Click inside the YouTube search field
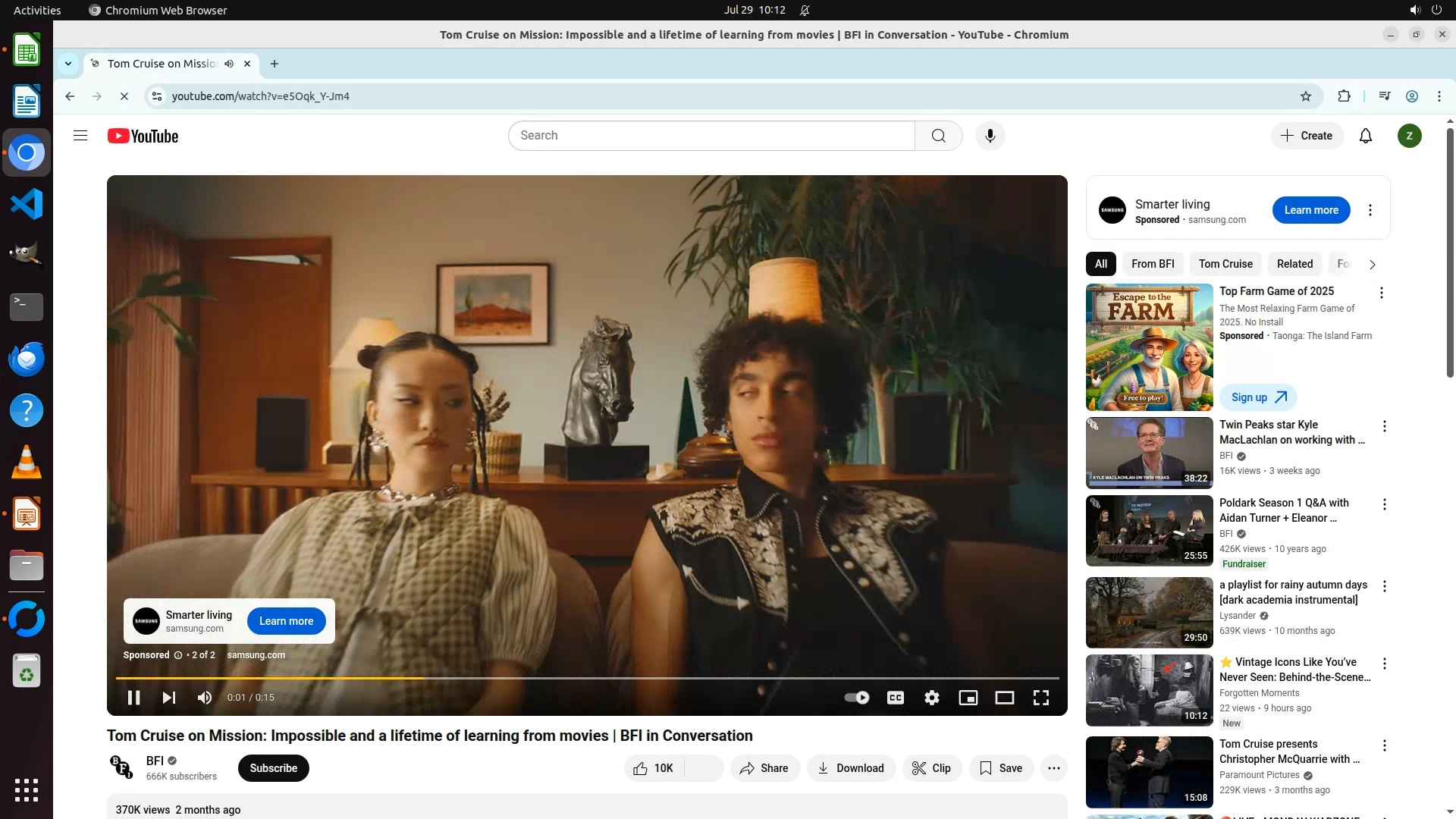1456x819 pixels. click(x=711, y=136)
